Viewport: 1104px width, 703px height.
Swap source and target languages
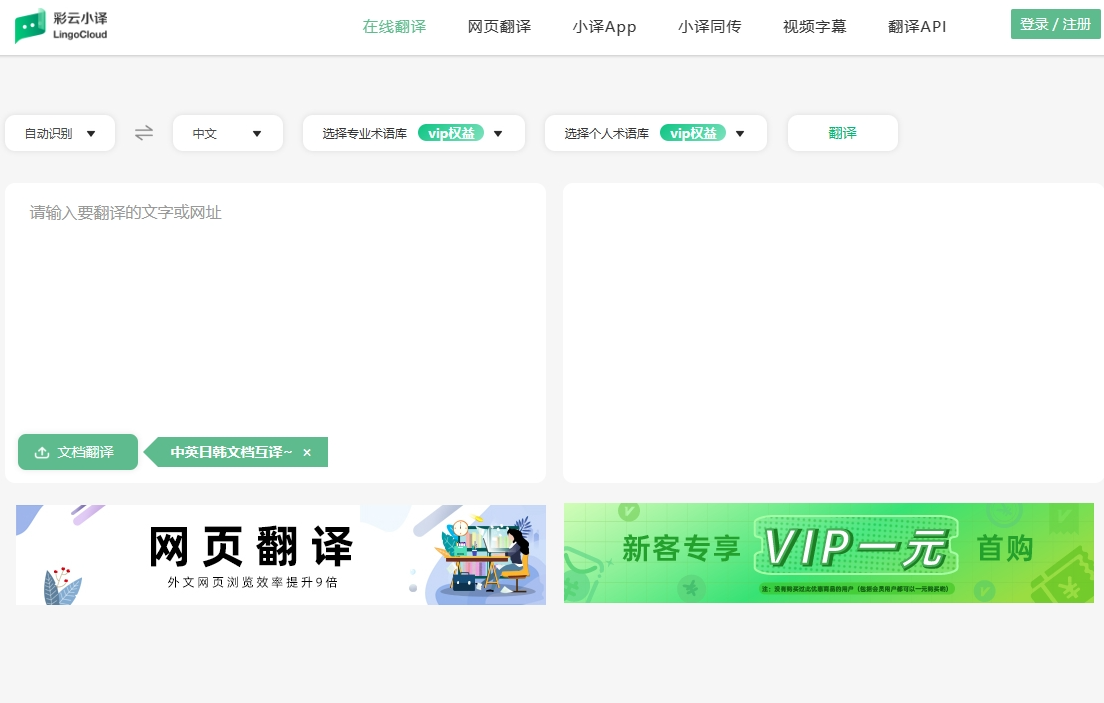click(144, 133)
